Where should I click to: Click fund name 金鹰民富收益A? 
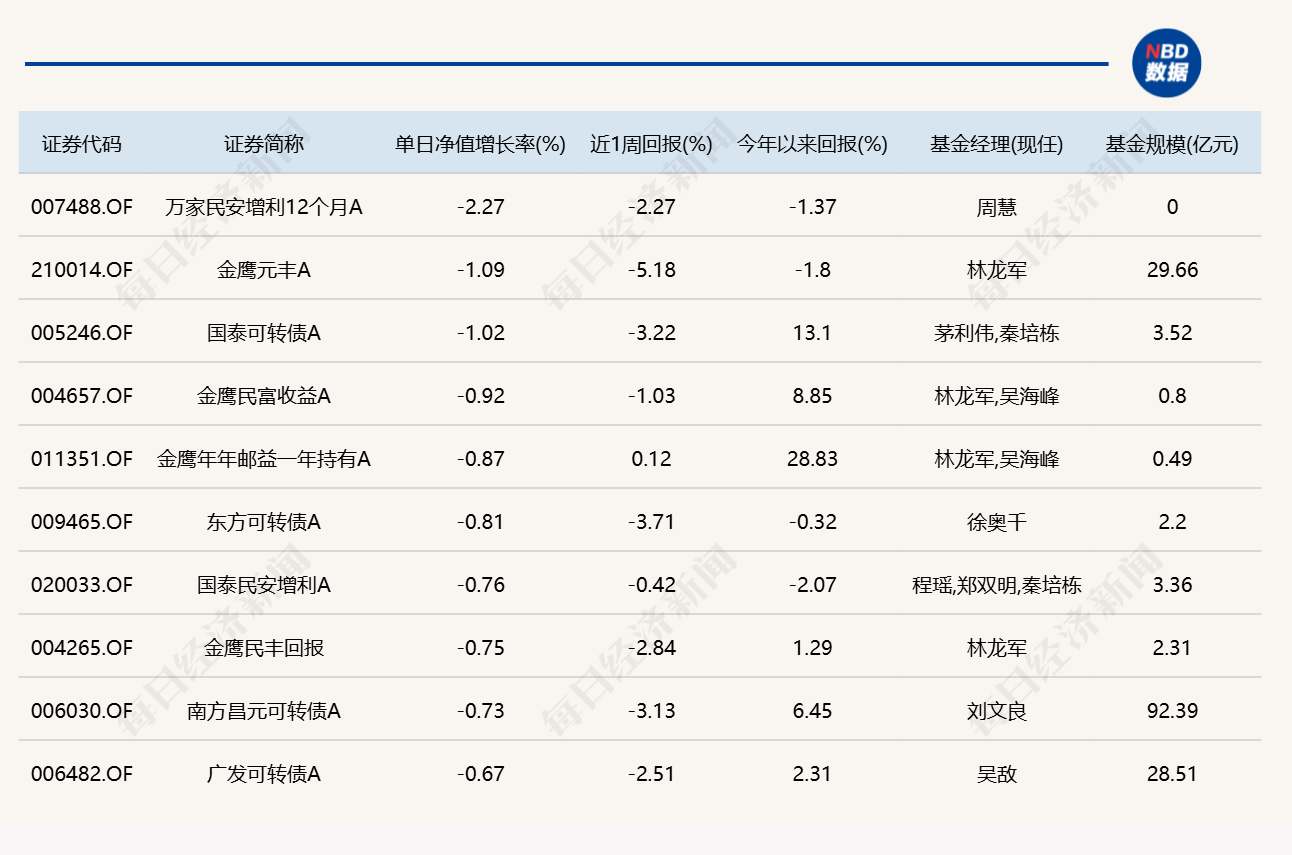click(264, 396)
